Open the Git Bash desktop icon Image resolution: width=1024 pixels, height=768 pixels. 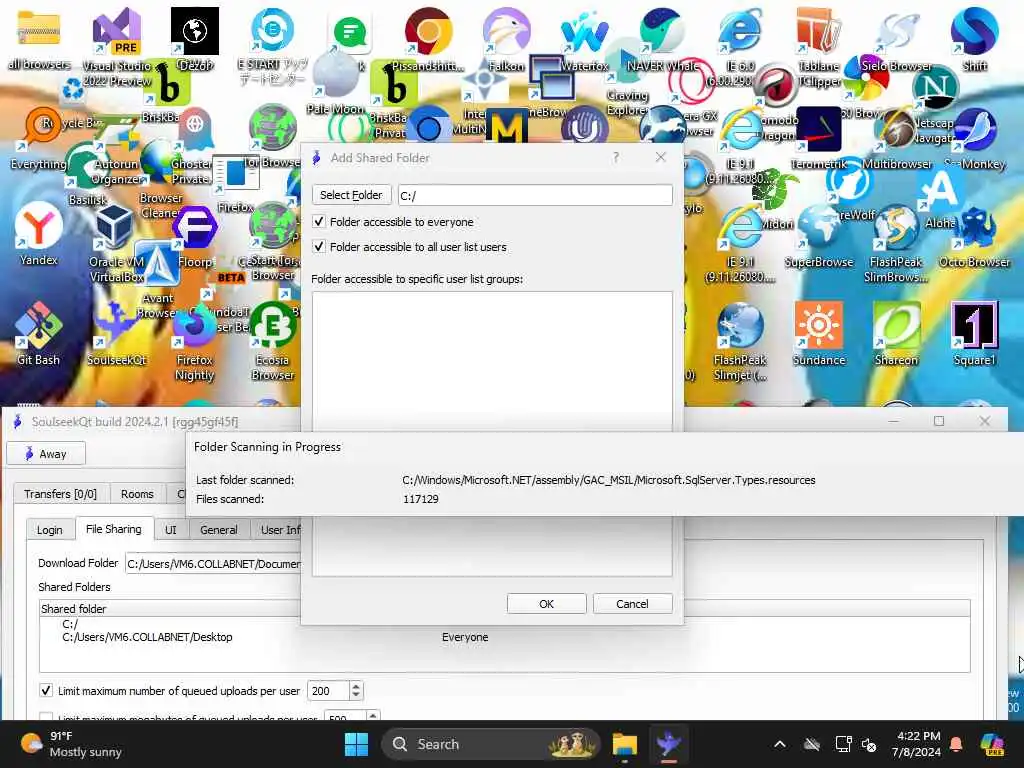click(x=38, y=333)
